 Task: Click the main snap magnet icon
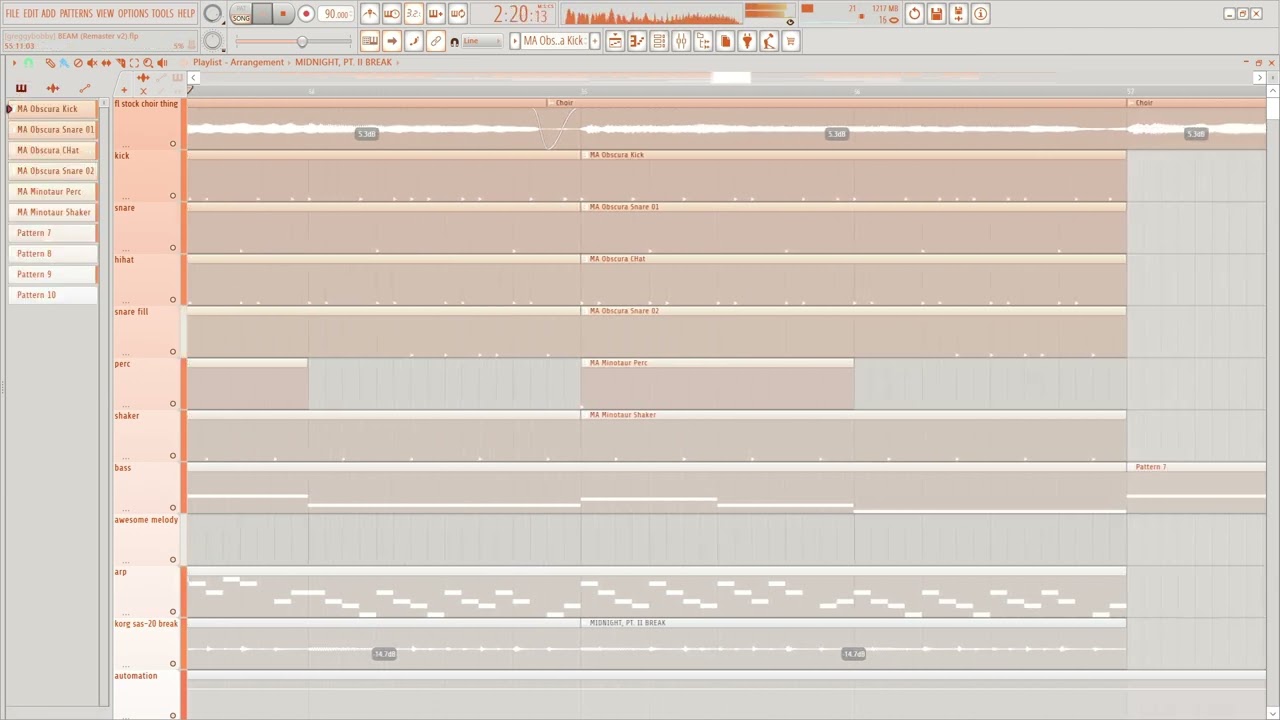tap(454, 42)
